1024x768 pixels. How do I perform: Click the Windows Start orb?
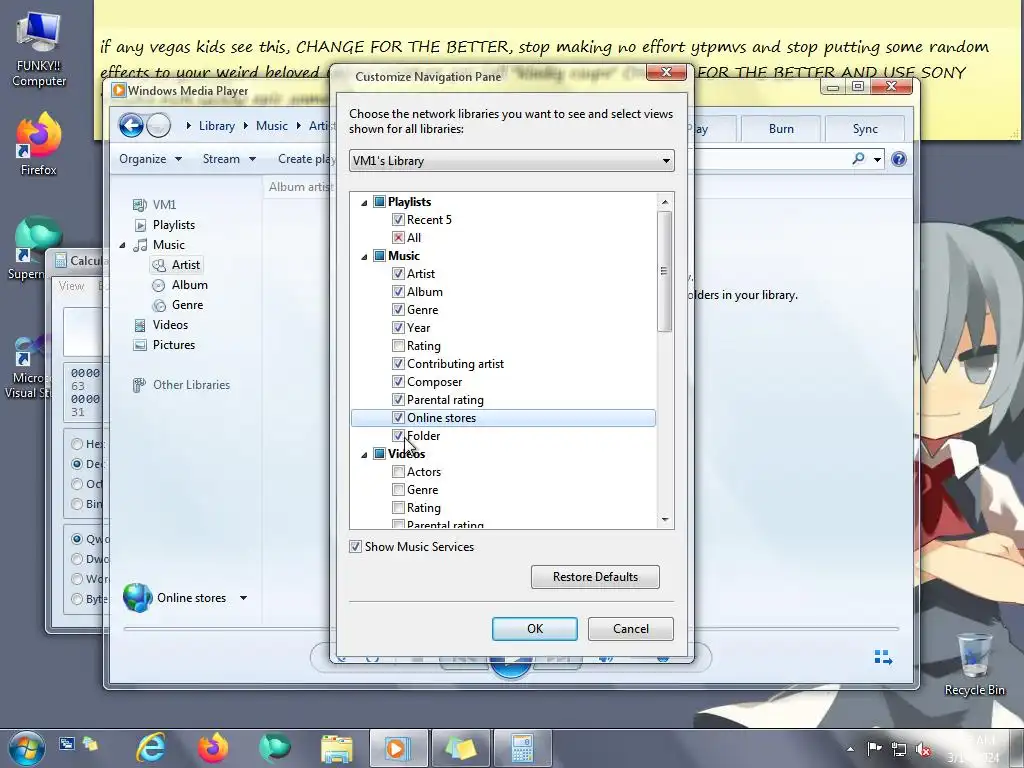27,748
